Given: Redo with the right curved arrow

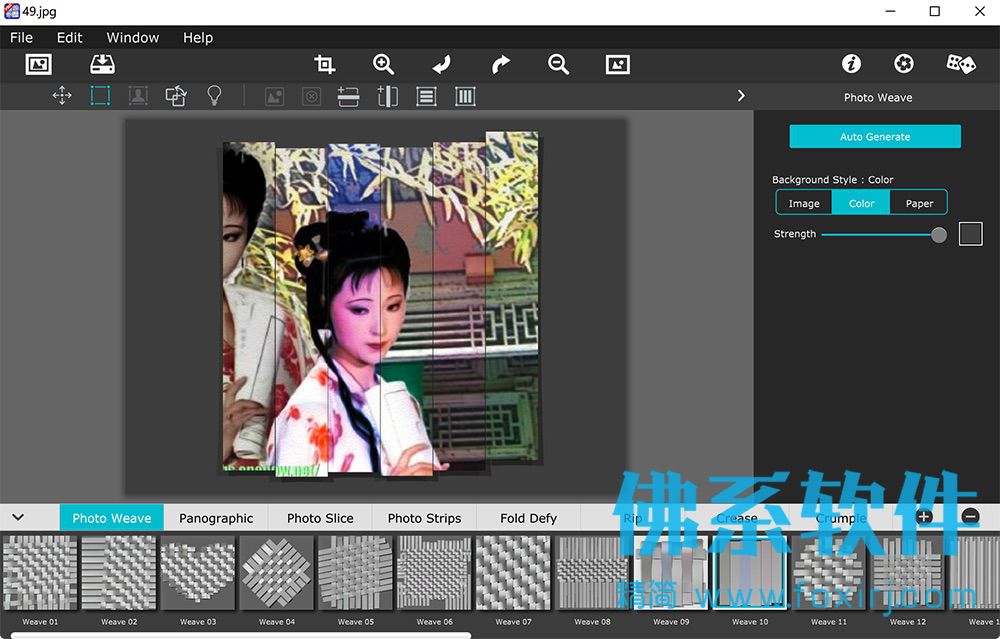Looking at the screenshot, I should (x=501, y=64).
